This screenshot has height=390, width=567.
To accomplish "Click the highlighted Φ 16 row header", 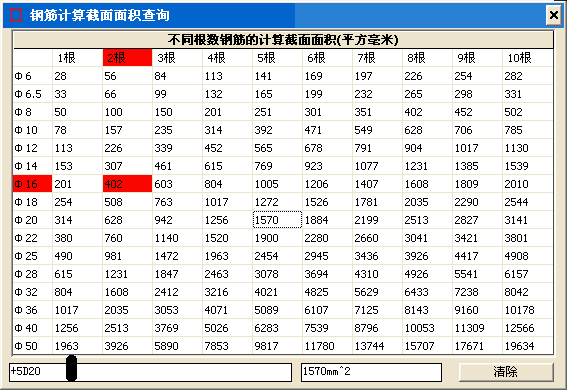I will click(33, 184).
